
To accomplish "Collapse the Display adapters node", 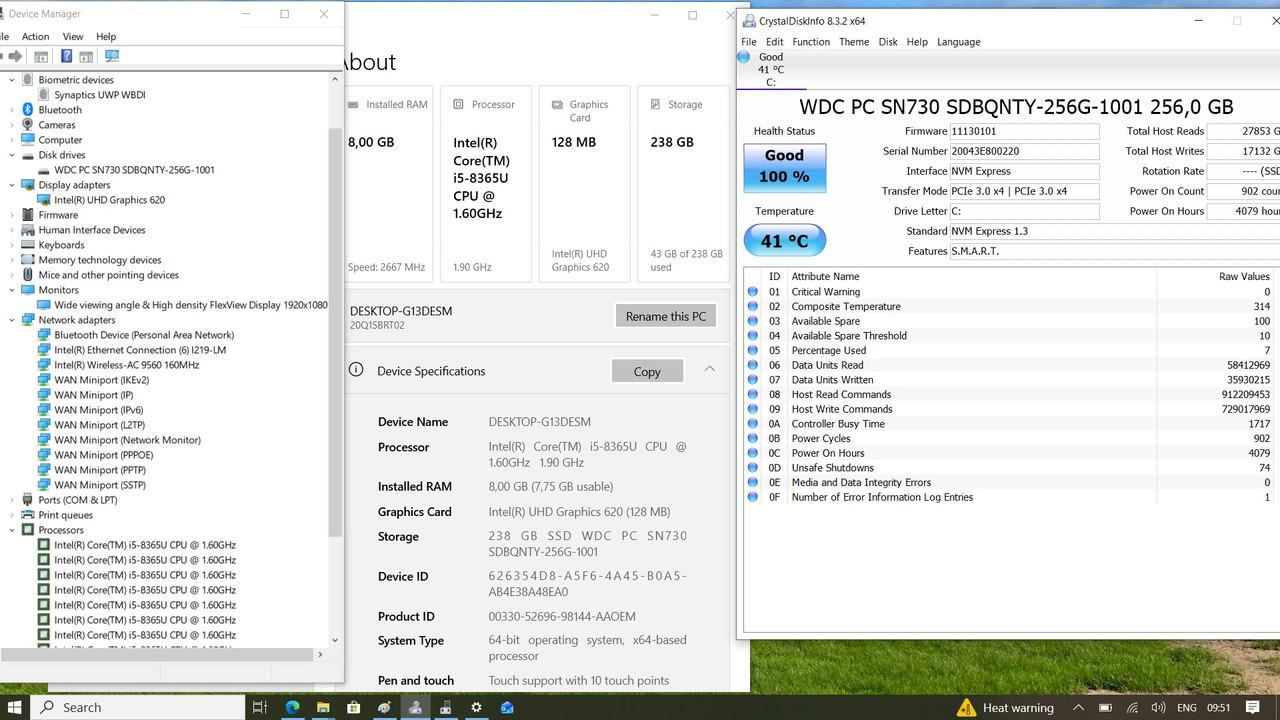I will coord(12,185).
